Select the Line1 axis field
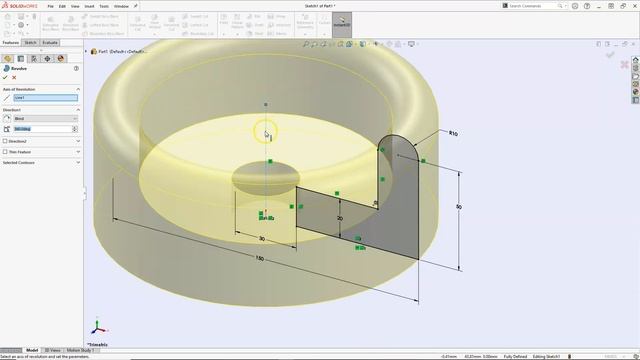 [x=46, y=98]
